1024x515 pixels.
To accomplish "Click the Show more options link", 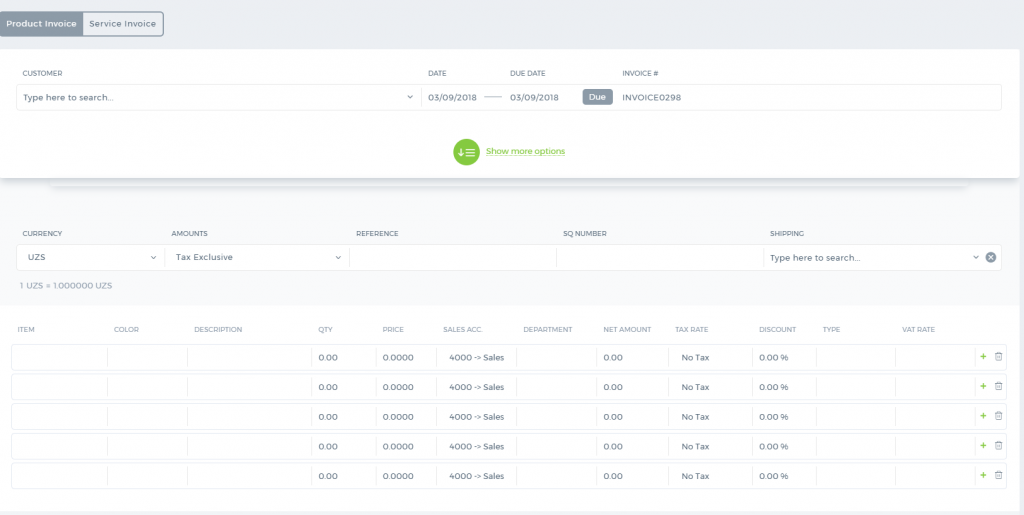I will [x=525, y=151].
